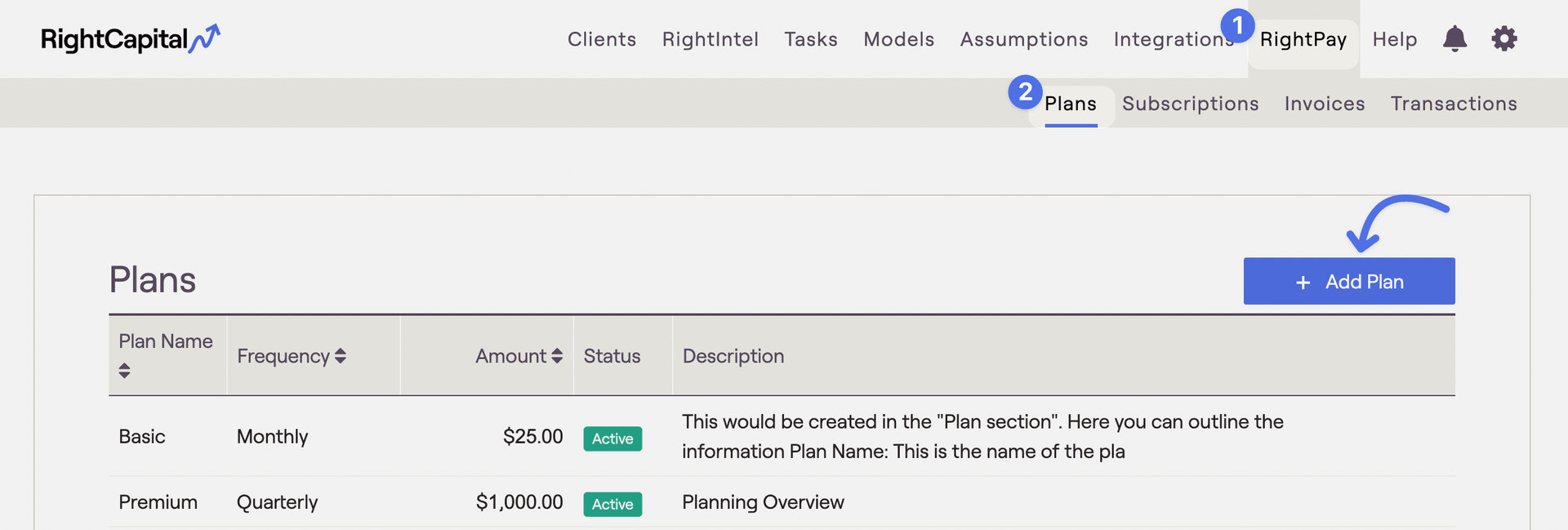The height and width of the screenshot is (530, 1568).
Task: Click the plus icon in Add Plan
Action: coord(1303,283)
